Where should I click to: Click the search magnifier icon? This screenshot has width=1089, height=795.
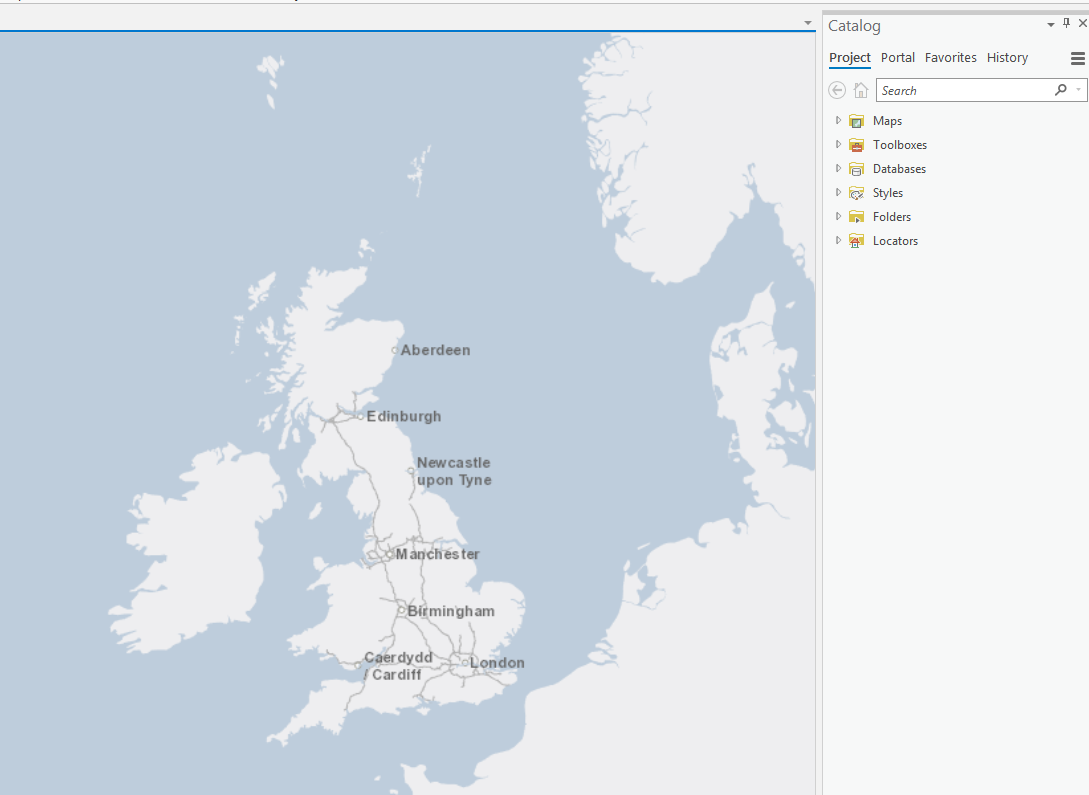pyautogui.click(x=1061, y=90)
